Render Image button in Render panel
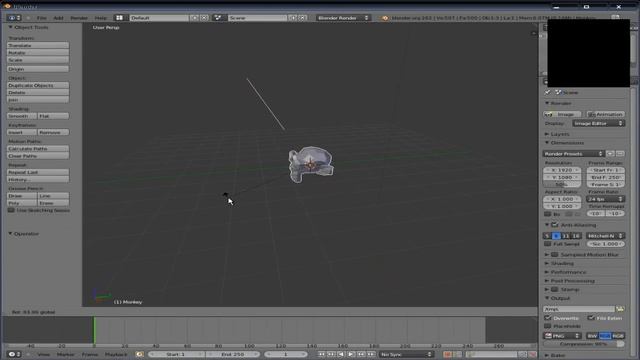 (x=562, y=114)
